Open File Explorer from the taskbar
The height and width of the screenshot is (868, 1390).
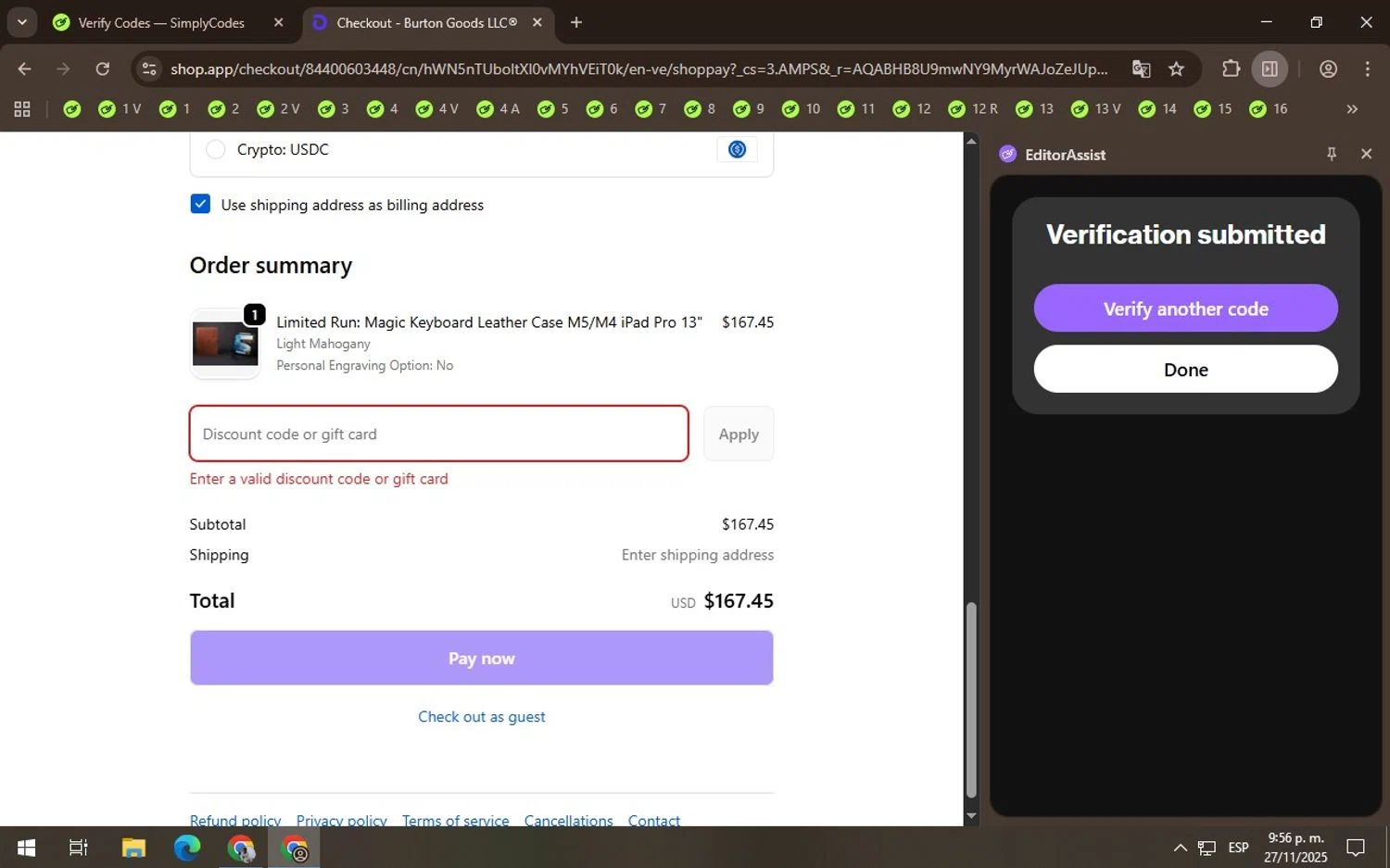click(x=133, y=847)
